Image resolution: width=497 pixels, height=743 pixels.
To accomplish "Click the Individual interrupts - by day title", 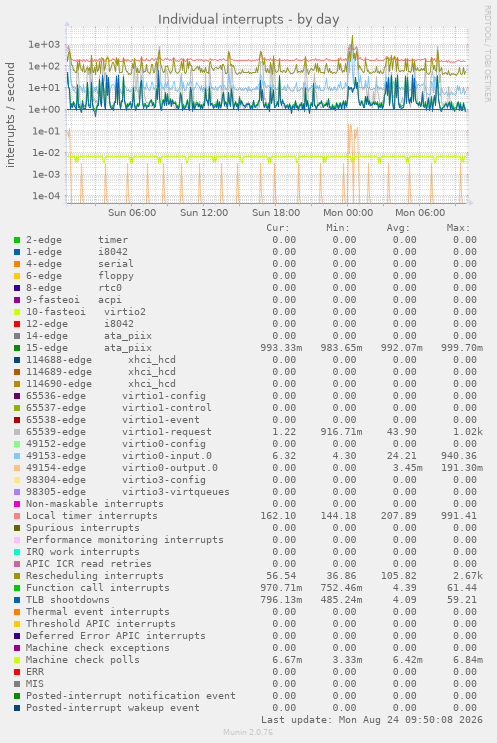I will (248, 19).
